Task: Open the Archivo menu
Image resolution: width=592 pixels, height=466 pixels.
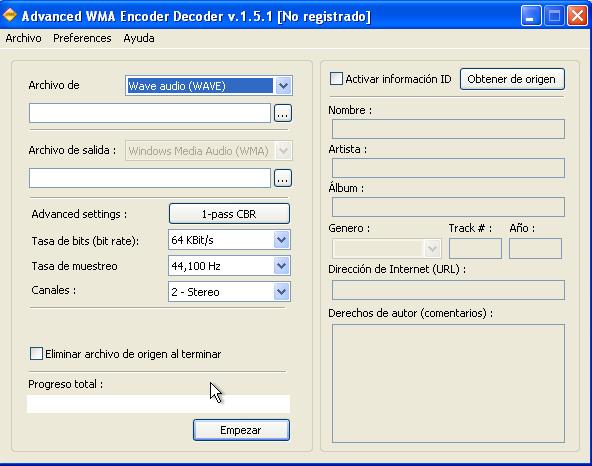Action: pyautogui.click(x=23, y=38)
